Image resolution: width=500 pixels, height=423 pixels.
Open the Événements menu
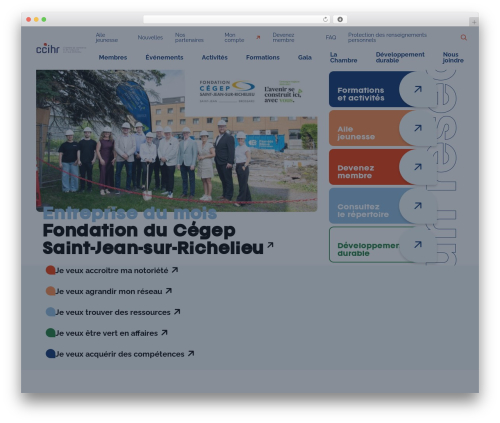(164, 57)
